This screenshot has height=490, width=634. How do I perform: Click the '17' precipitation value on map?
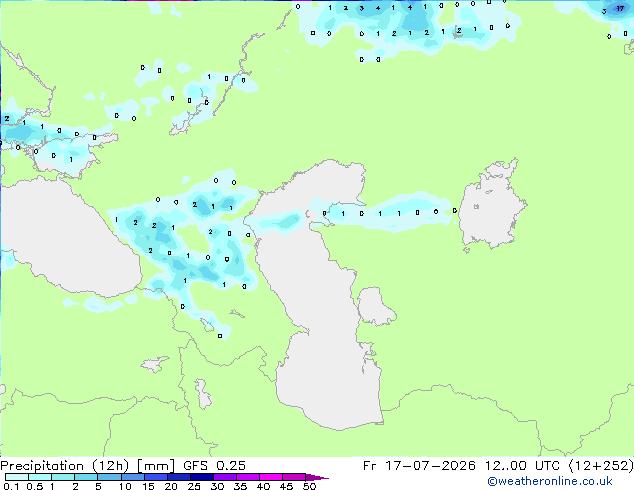pos(620,8)
